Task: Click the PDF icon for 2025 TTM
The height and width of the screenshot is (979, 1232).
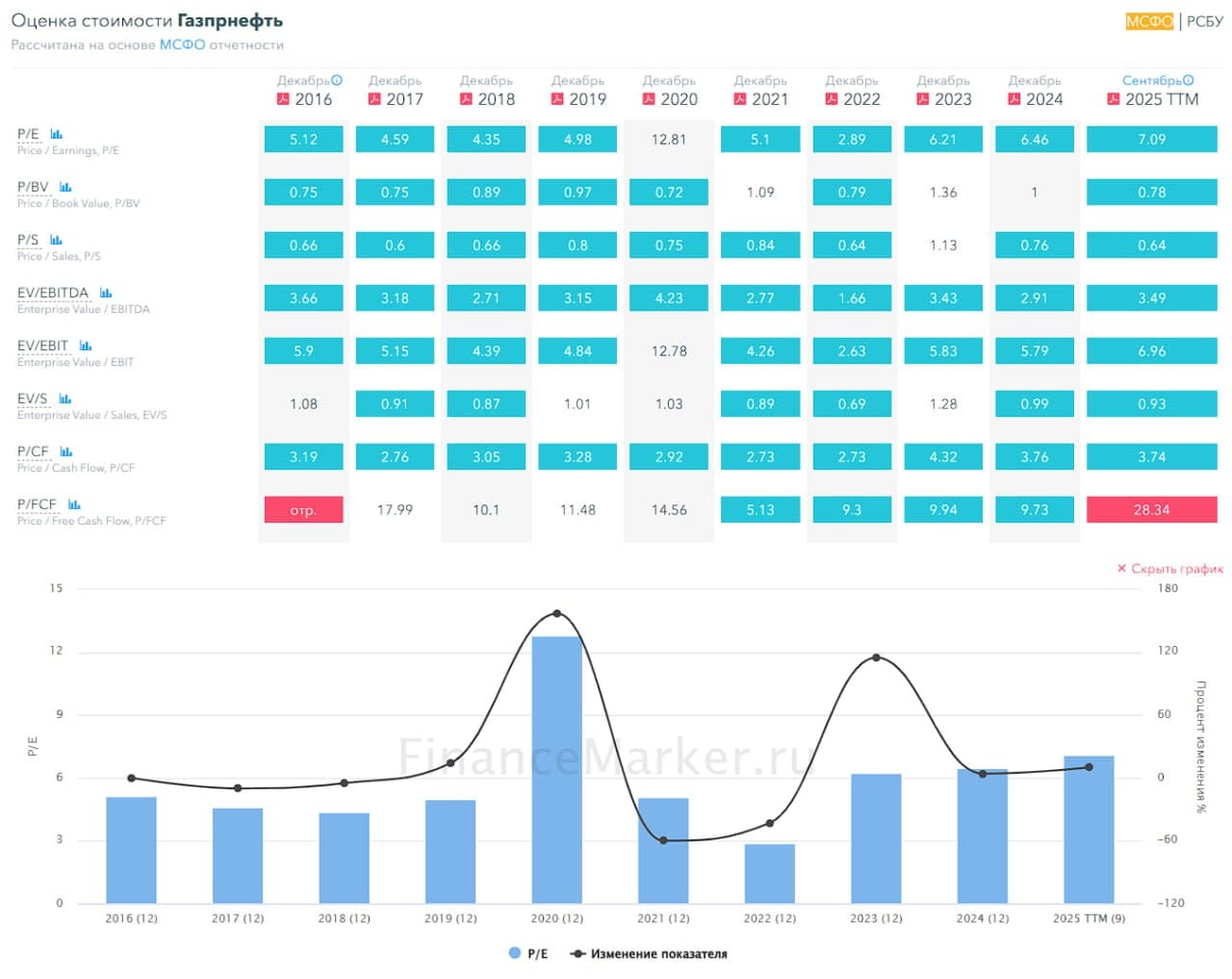Action: [x=1114, y=99]
